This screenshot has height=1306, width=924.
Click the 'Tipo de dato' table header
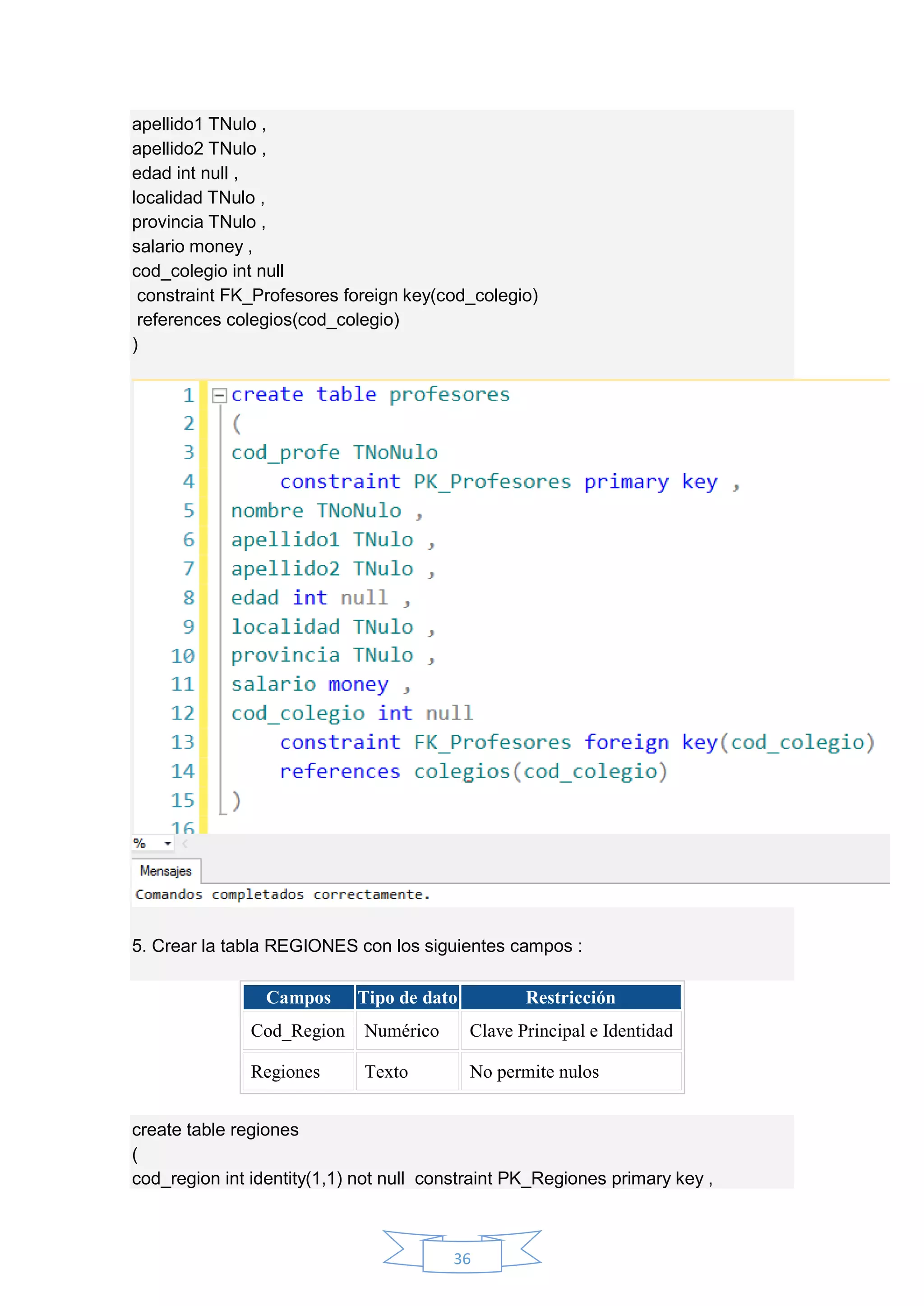point(407,998)
